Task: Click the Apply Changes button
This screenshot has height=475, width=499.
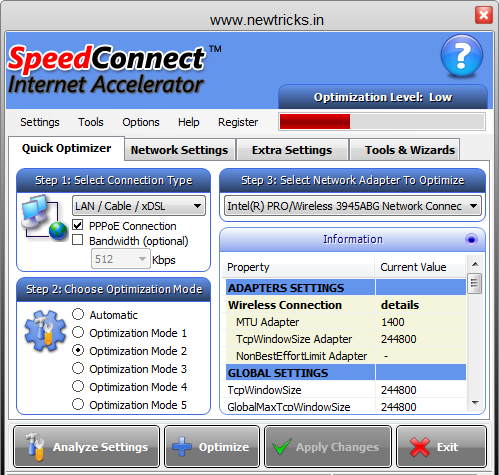Action: [x=328, y=447]
